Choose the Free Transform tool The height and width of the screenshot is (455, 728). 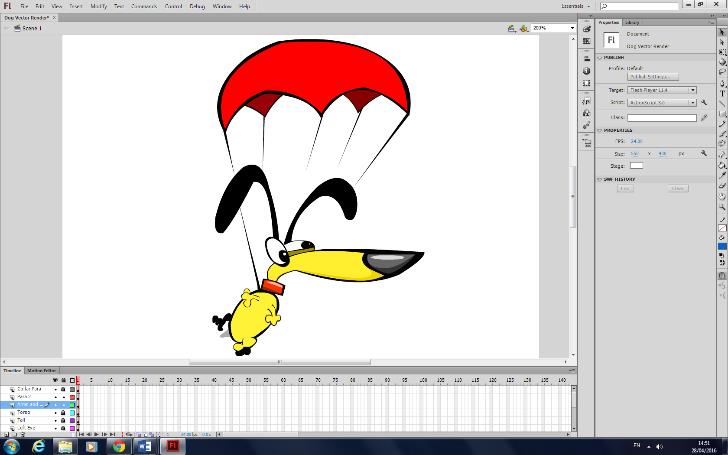point(722,52)
